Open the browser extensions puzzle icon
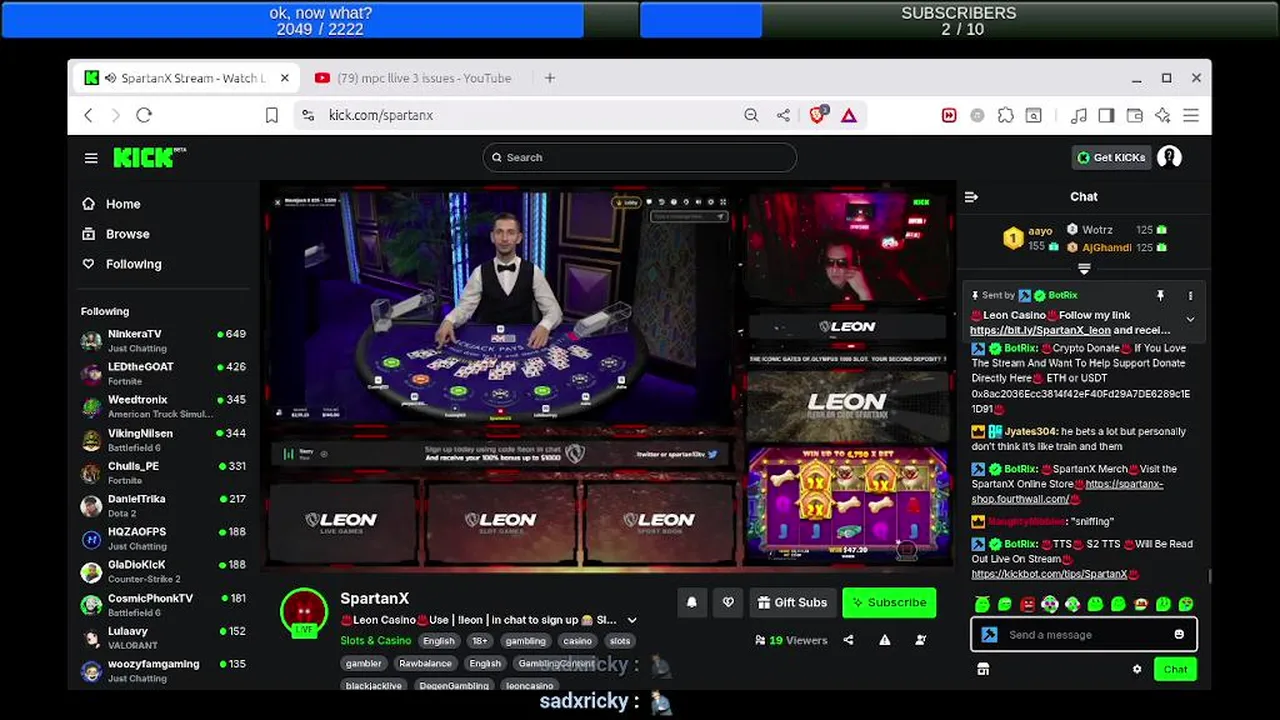The image size is (1280, 720). pyautogui.click(x=1006, y=115)
